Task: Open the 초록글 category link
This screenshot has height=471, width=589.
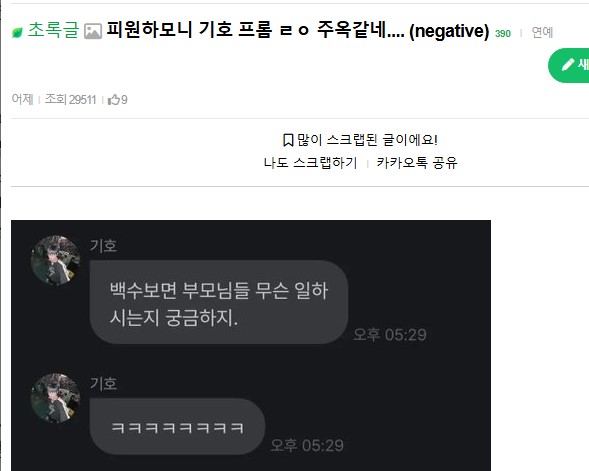Action: coord(53,30)
